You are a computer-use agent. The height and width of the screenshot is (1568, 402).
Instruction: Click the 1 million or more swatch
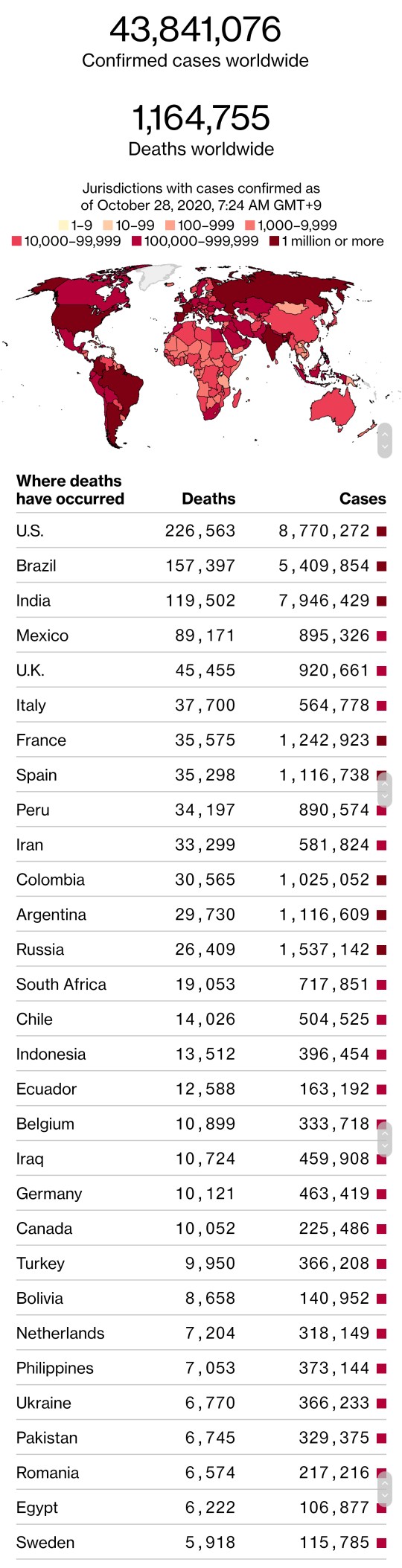pyautogui.click(x=274, y=241)
